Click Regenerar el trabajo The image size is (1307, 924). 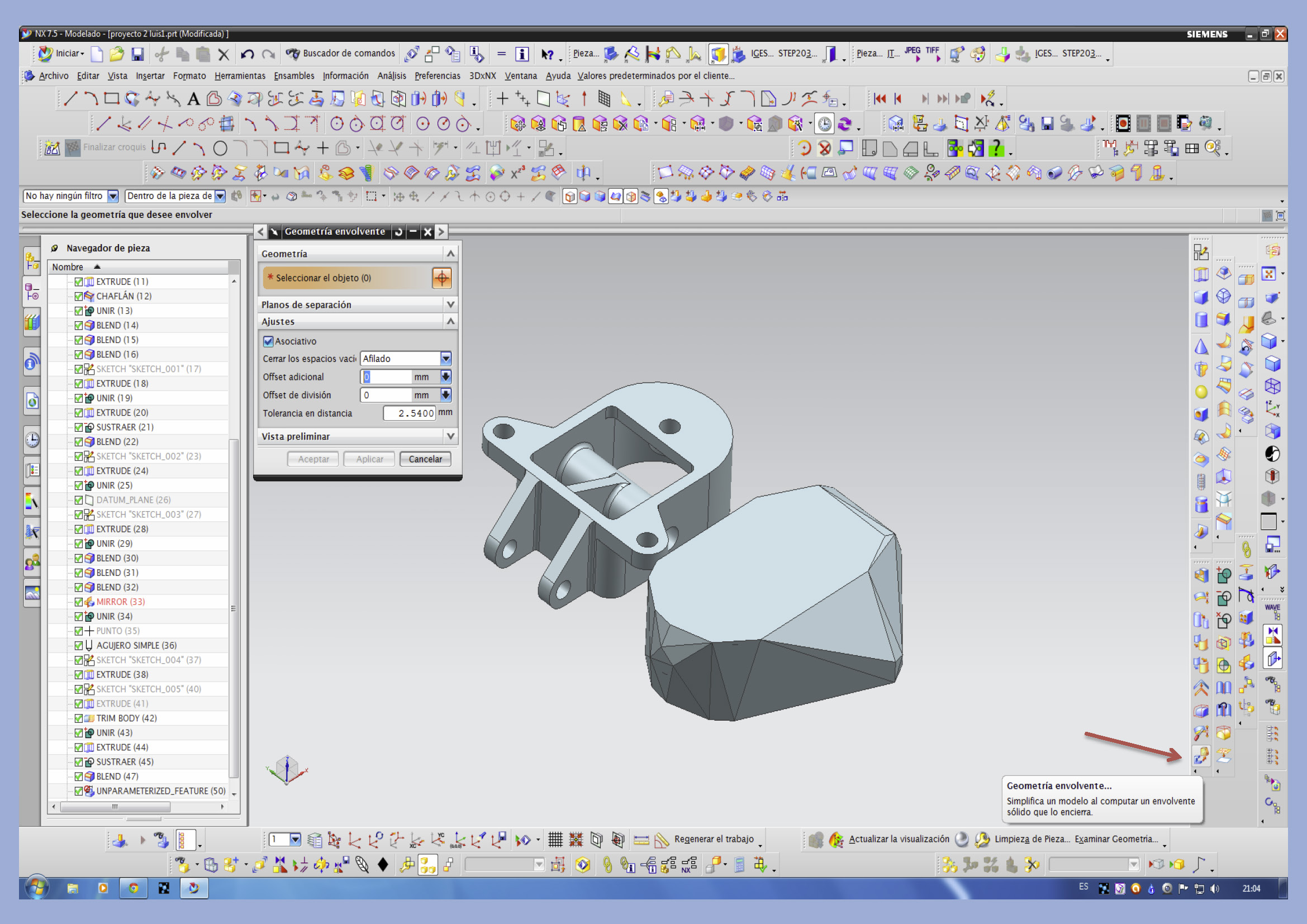pyautogui.click(x=714, y=839)
